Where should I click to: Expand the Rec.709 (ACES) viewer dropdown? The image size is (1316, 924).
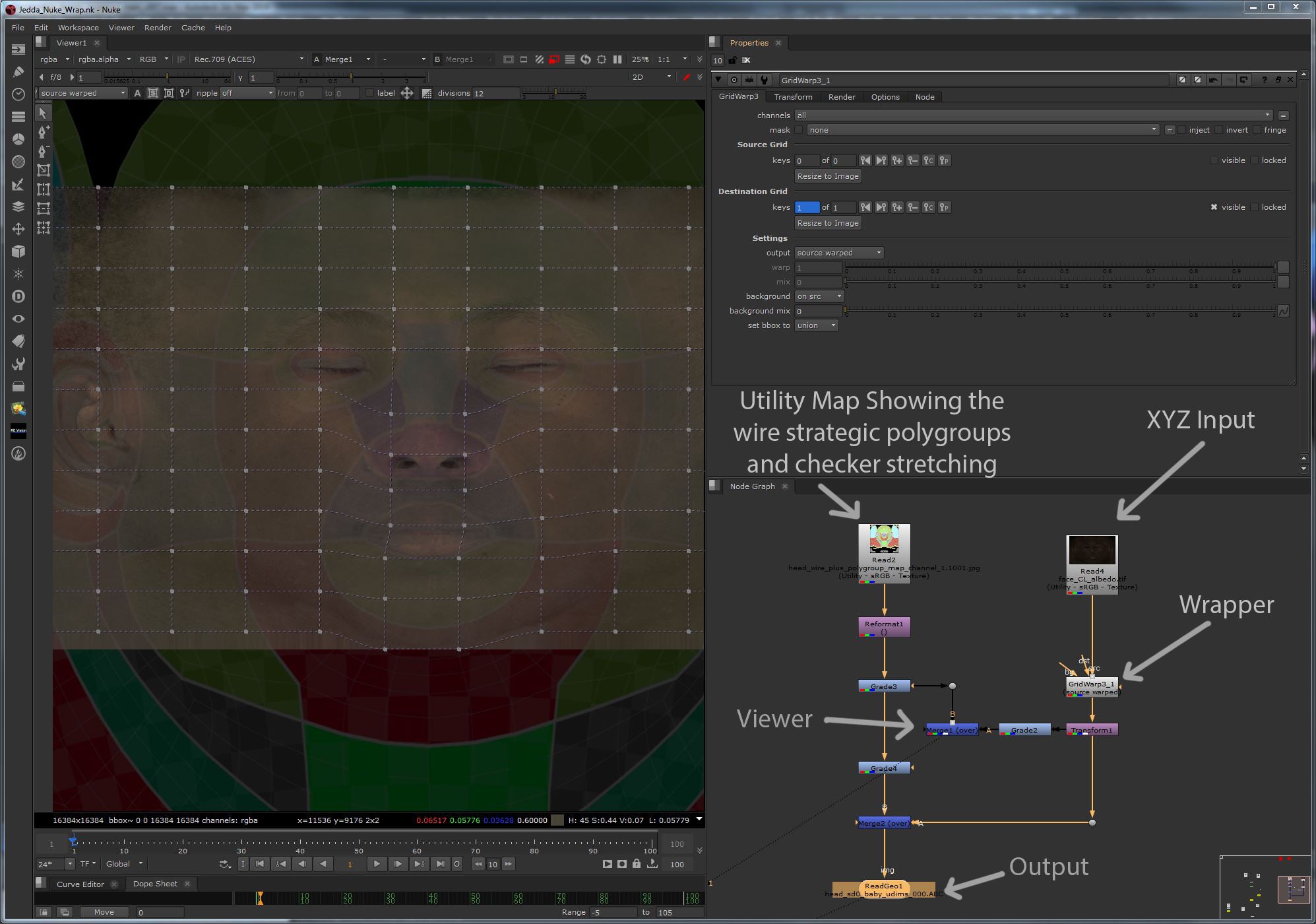(x=249, y=59)
